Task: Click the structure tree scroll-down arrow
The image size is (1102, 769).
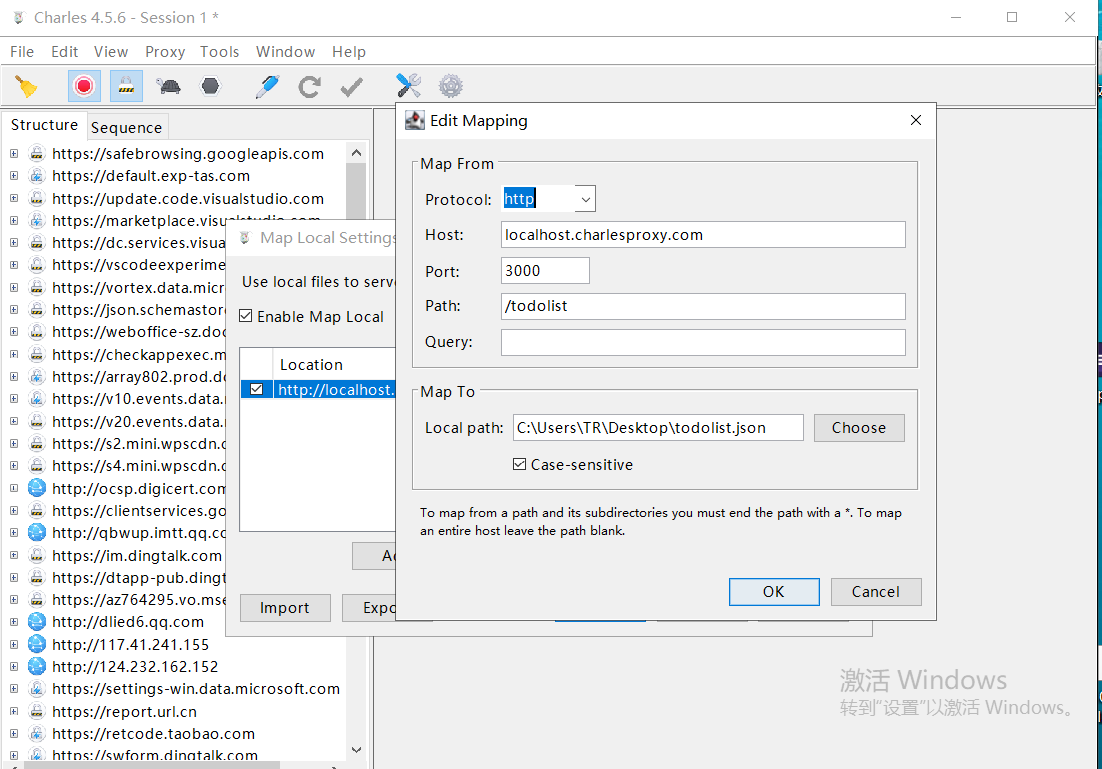Action: (356, 750)
